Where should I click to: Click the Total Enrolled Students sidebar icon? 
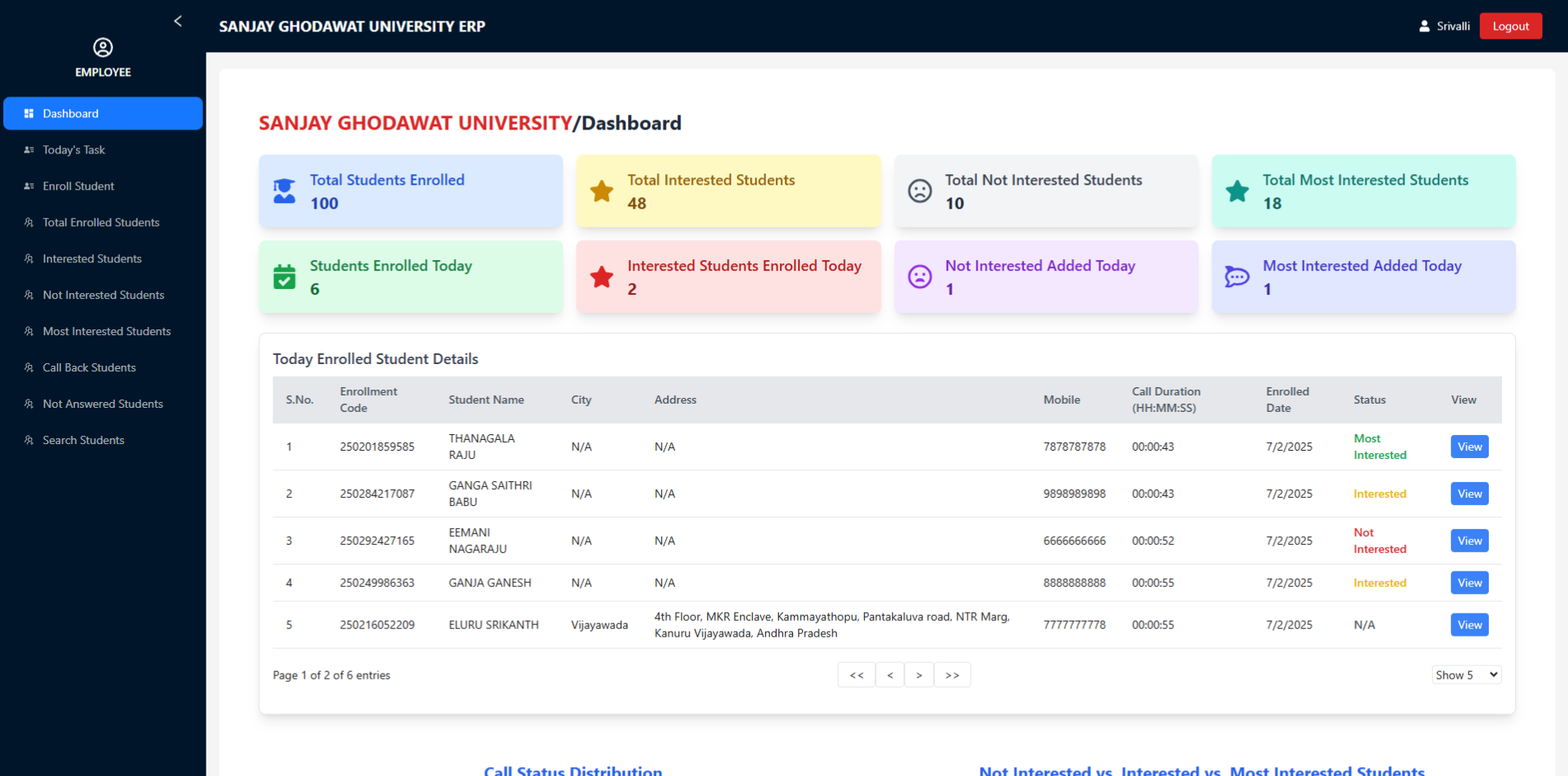click(29, 222)
